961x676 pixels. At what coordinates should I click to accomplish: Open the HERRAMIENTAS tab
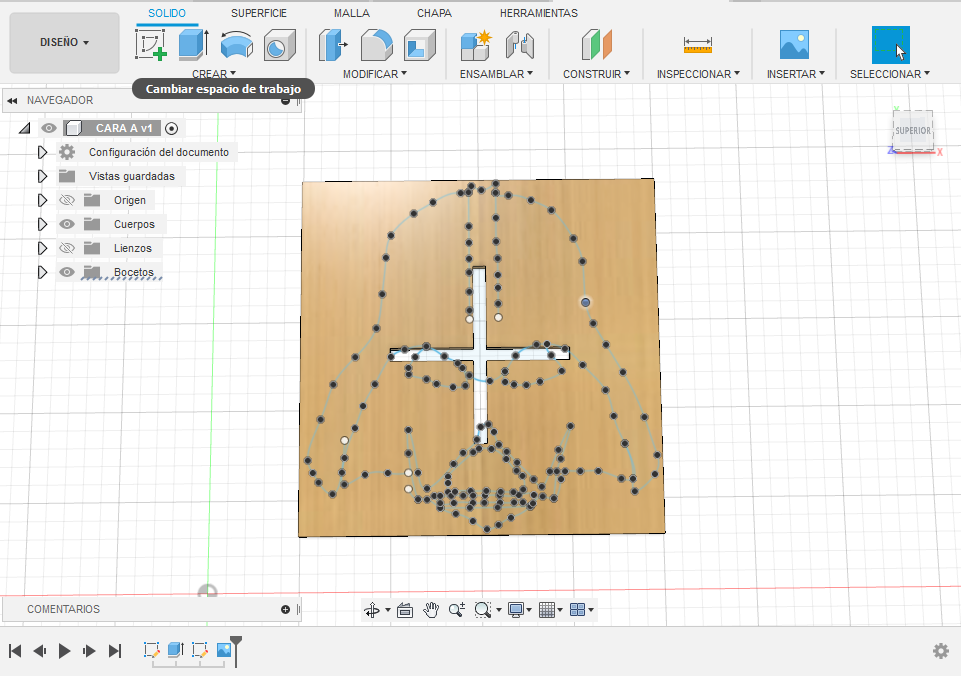(538, 13)
